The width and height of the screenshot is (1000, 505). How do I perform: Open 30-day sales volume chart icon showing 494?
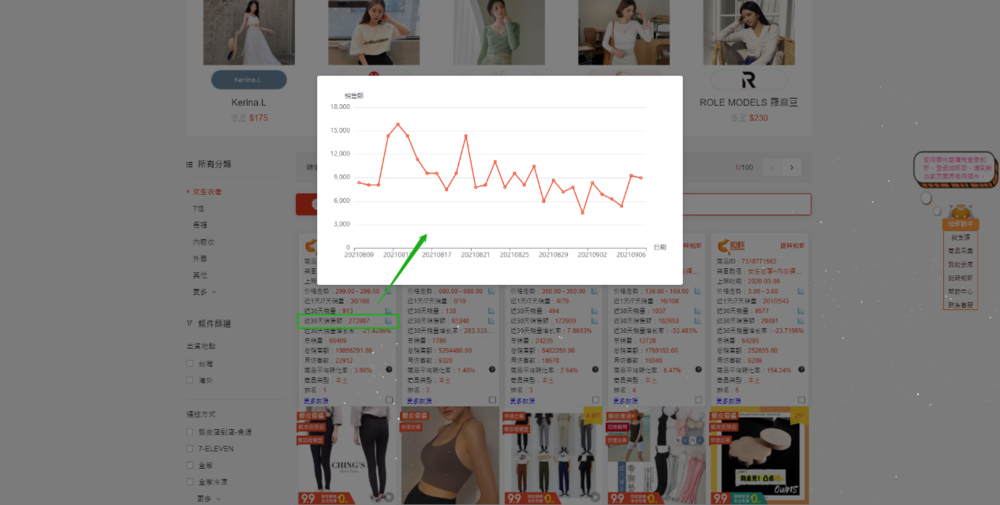point(594,311)
